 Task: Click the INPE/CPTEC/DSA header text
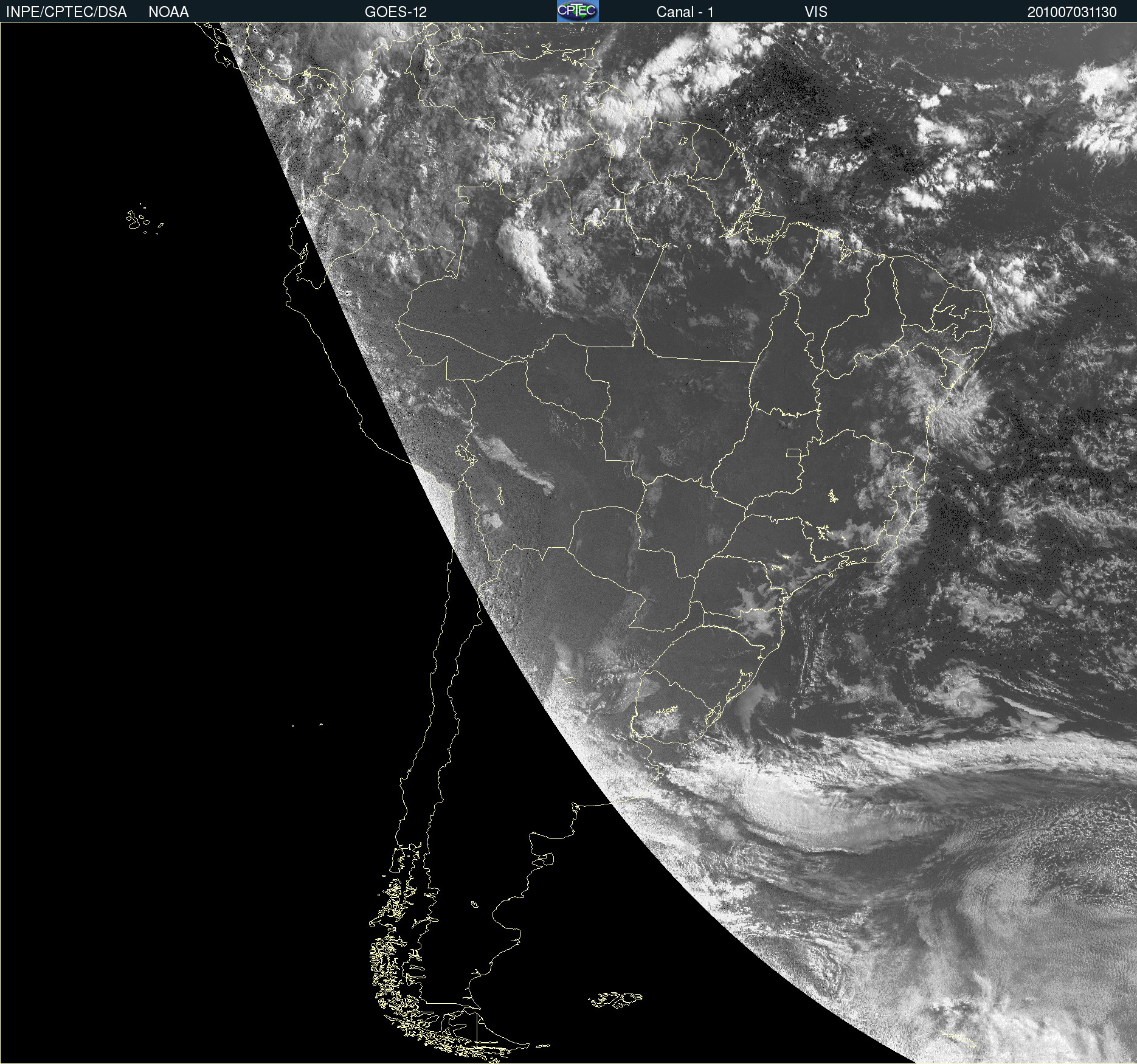click(x=66, y=12)
